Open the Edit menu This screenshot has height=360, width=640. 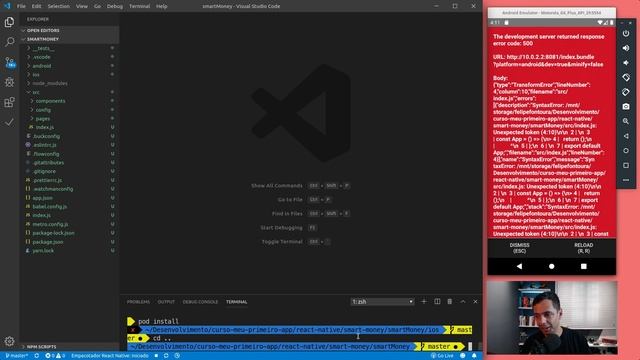click(x=36, y=6)
